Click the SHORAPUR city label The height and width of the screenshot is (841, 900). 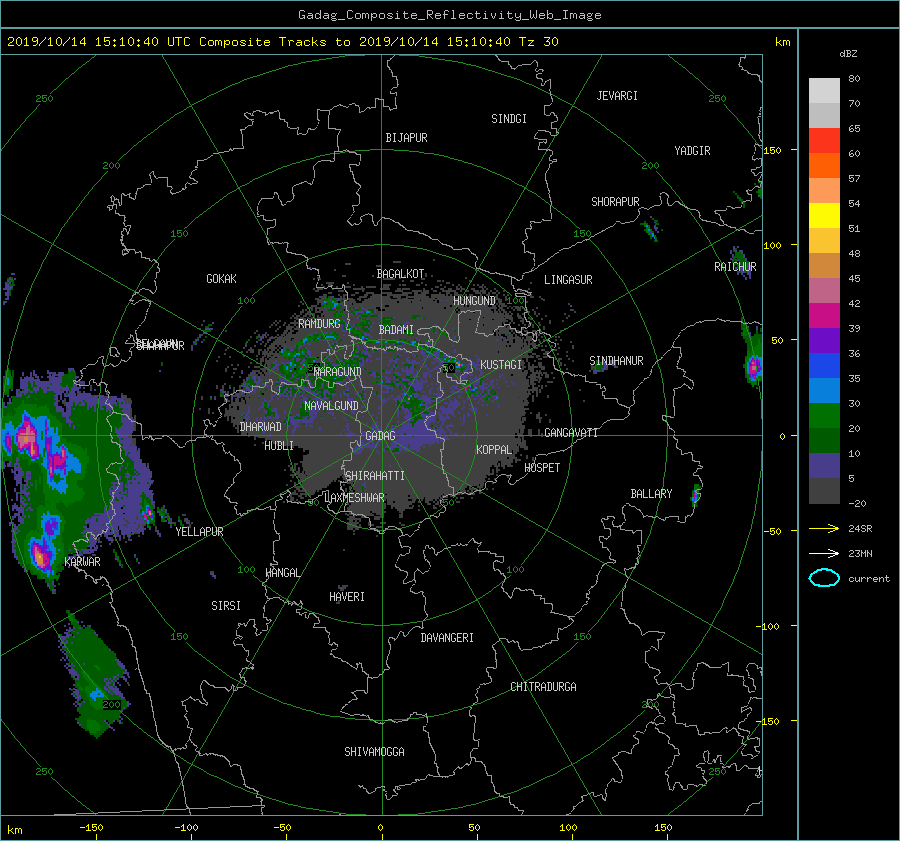pos(615,201)
